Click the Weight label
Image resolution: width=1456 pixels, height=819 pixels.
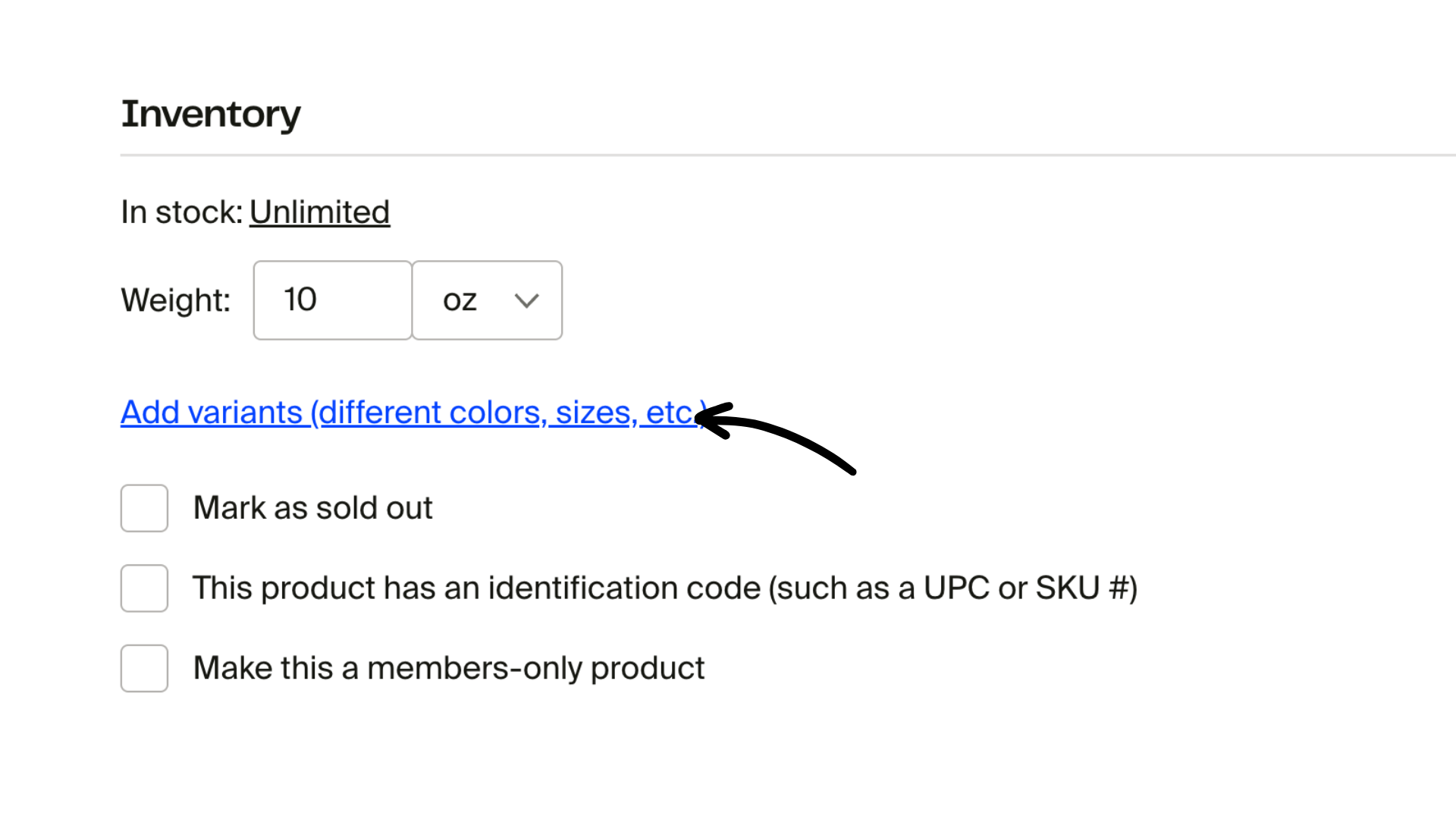click(175, 300)
